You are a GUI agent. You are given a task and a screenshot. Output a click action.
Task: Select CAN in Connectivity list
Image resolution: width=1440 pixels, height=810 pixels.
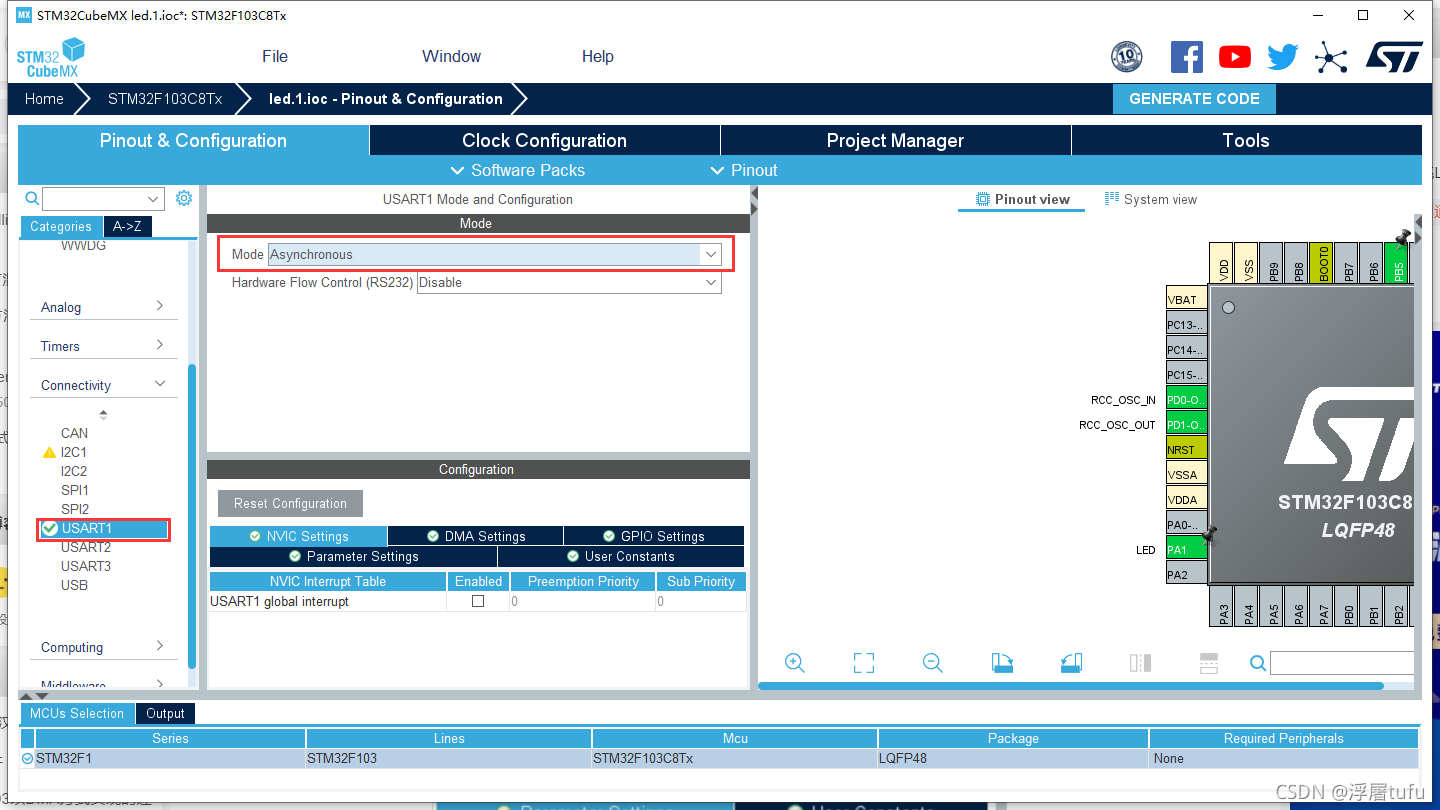coord(74,433)
